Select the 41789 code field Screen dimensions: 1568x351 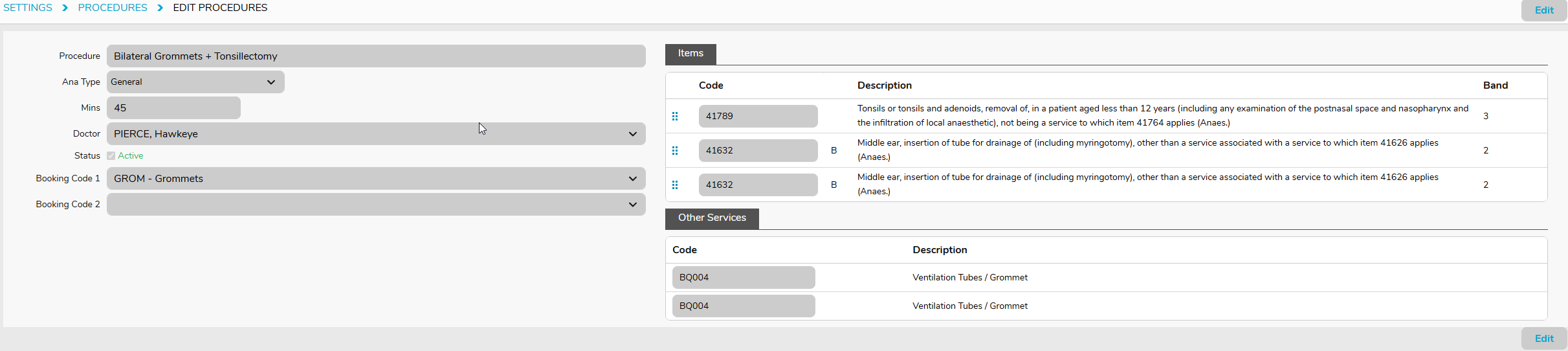[x=758, y=117]
